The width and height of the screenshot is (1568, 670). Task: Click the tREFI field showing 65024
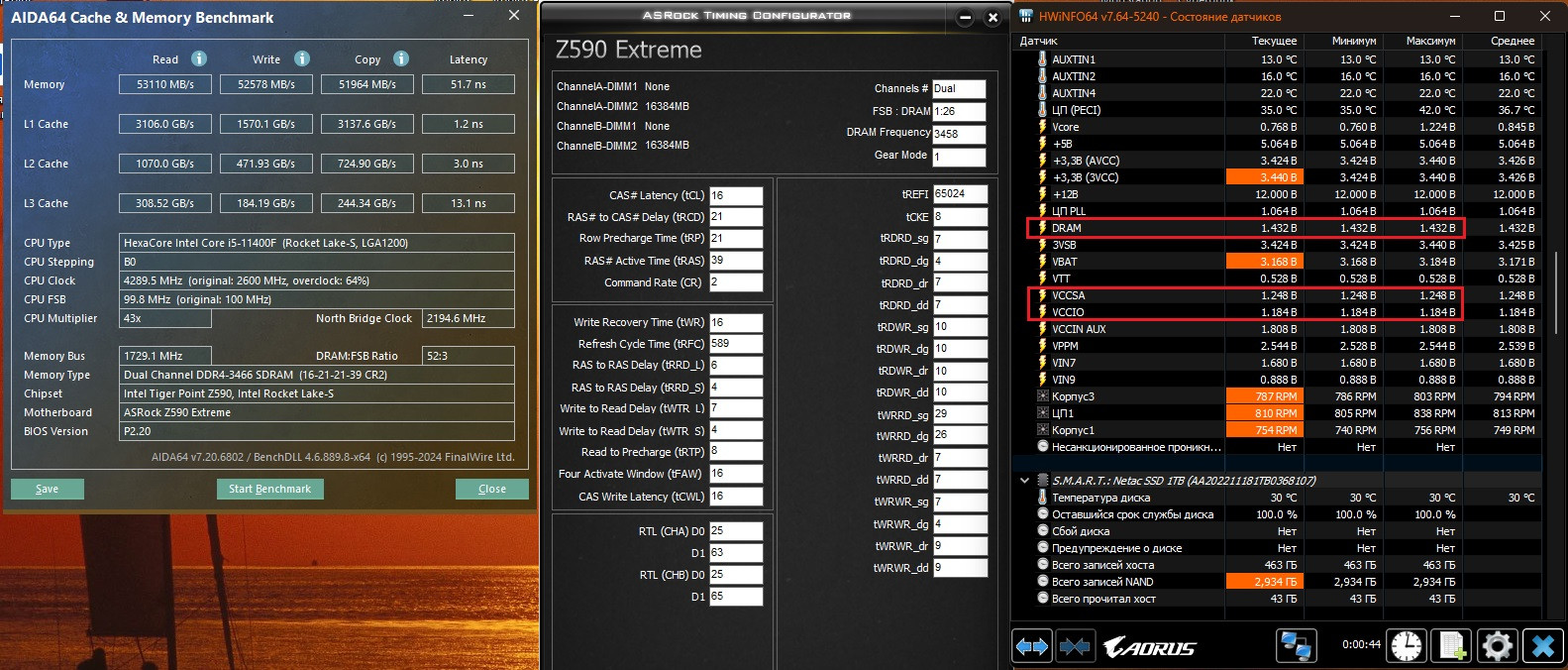click(960, 194)
